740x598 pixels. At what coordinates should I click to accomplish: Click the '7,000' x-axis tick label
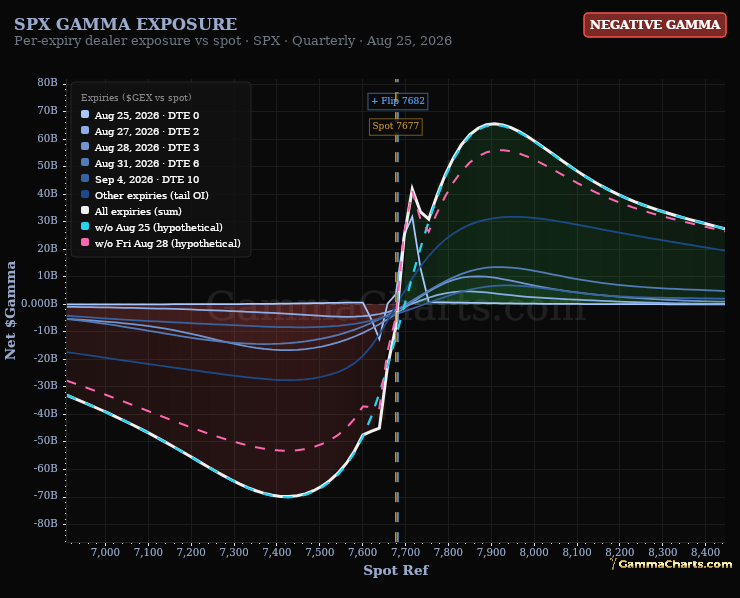105,552
